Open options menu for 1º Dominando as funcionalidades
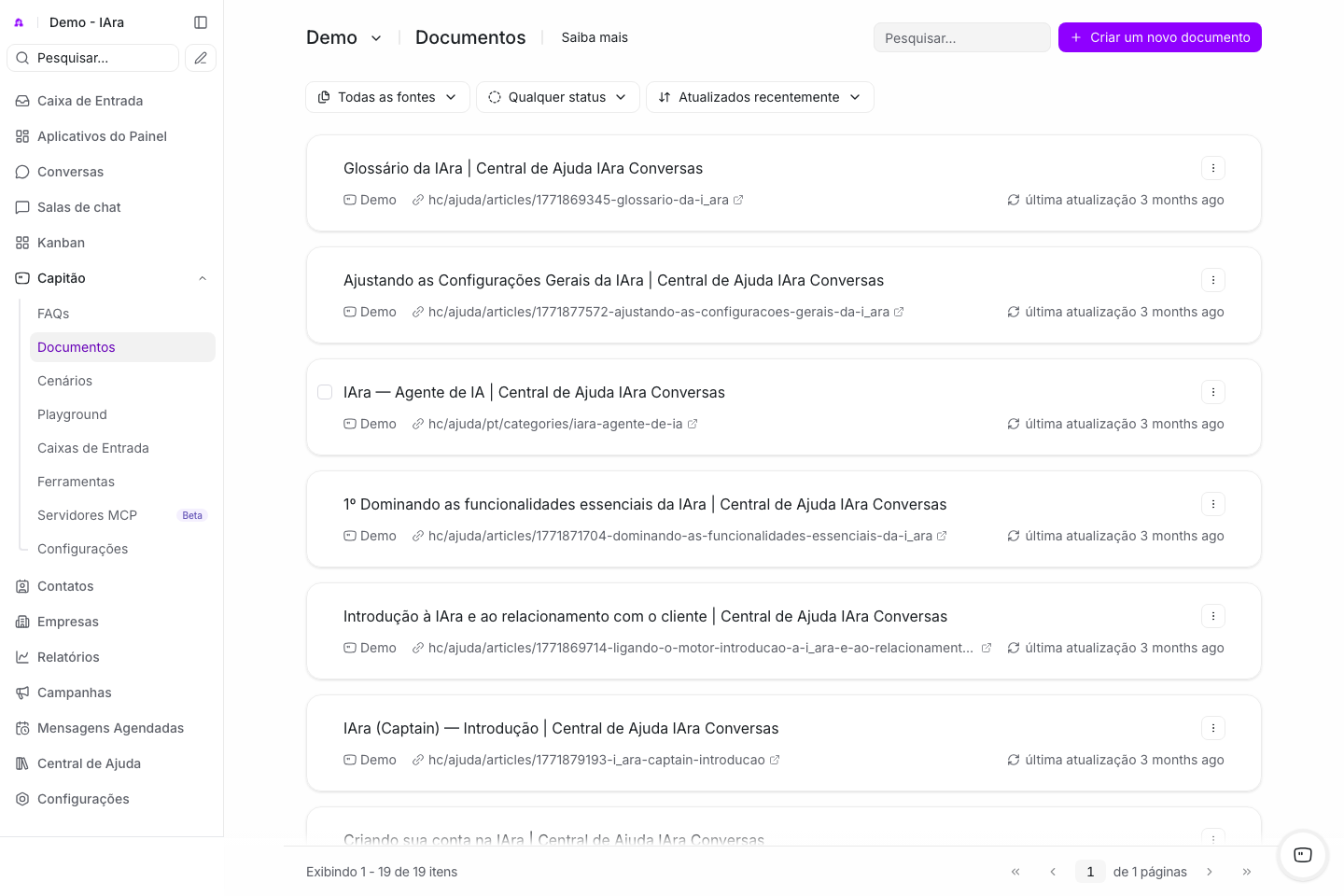 click(1213, 504)
